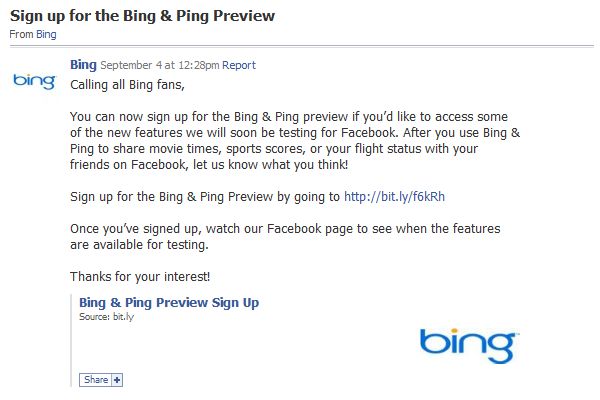Image resolution: width=600 pixels, height=400 pixels.
Task: Click the Share button
Action: [96, 380]
